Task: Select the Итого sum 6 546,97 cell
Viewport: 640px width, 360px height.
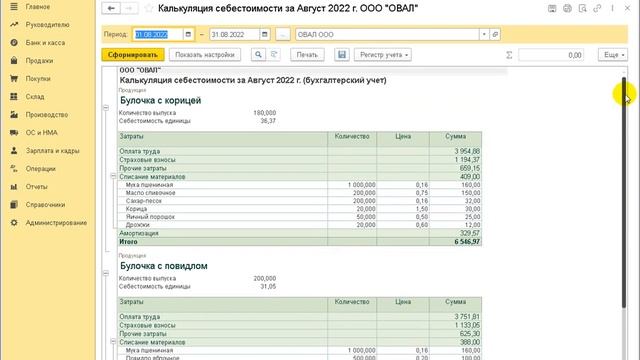Action: [456, 242]
